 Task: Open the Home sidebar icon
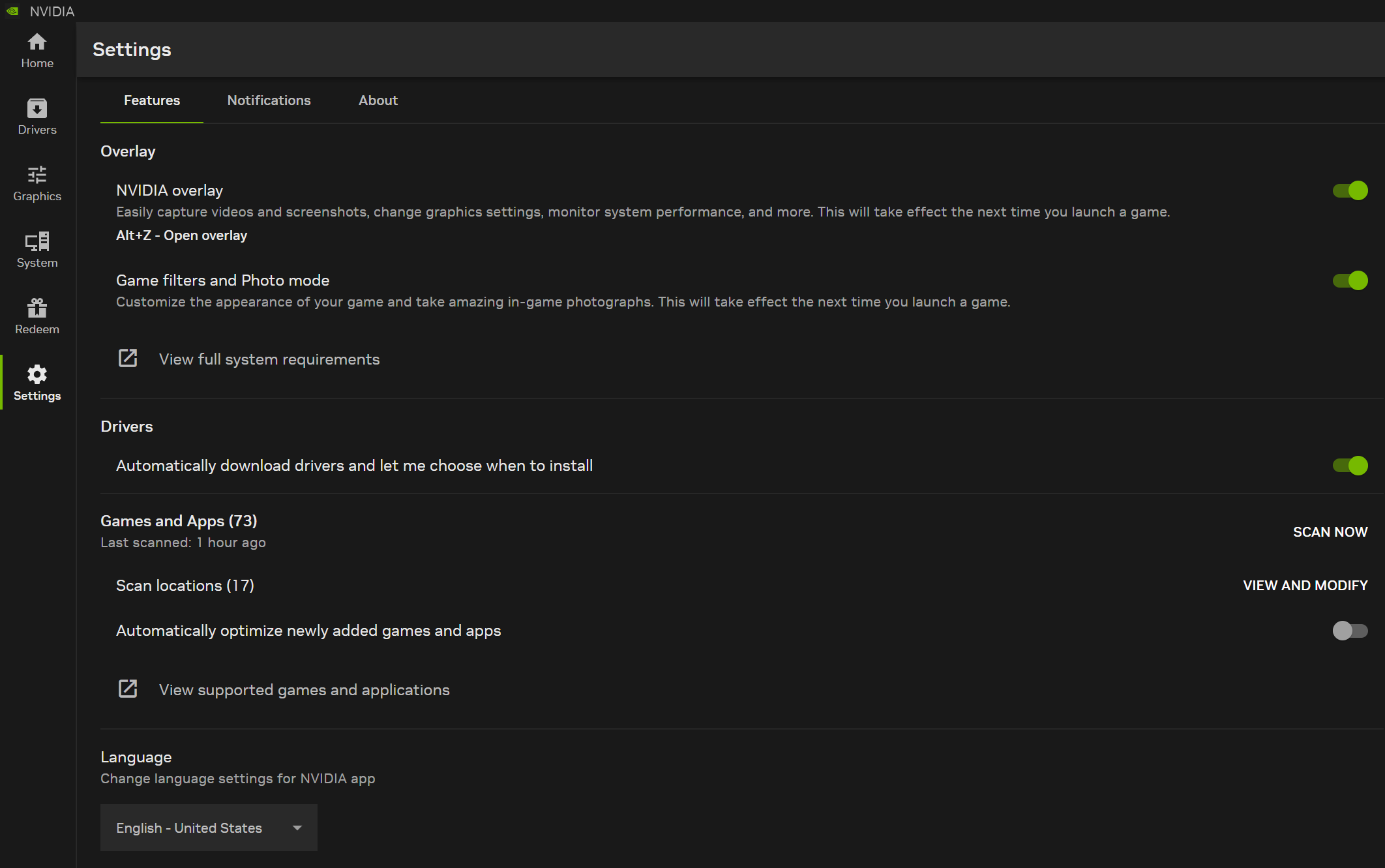pyautogui.click(x=37, y=42)
